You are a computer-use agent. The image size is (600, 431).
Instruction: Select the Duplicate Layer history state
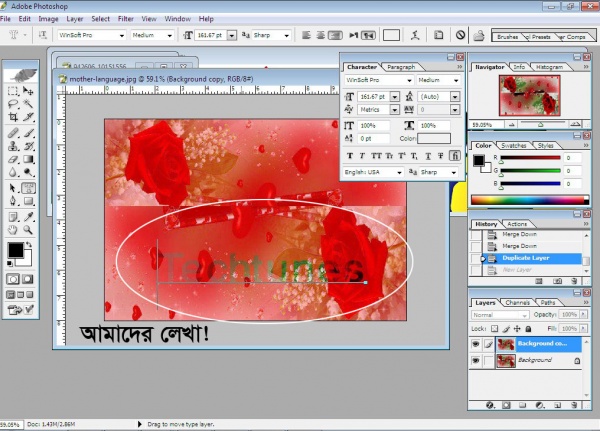pyautogui.click(x=526, y=258)
